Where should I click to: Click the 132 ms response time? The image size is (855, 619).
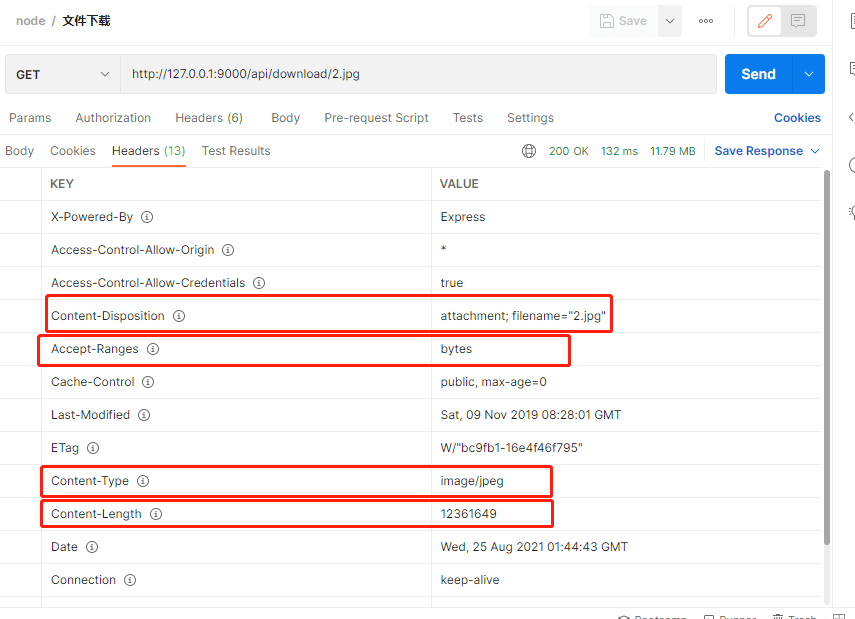[x=619, y=151]
